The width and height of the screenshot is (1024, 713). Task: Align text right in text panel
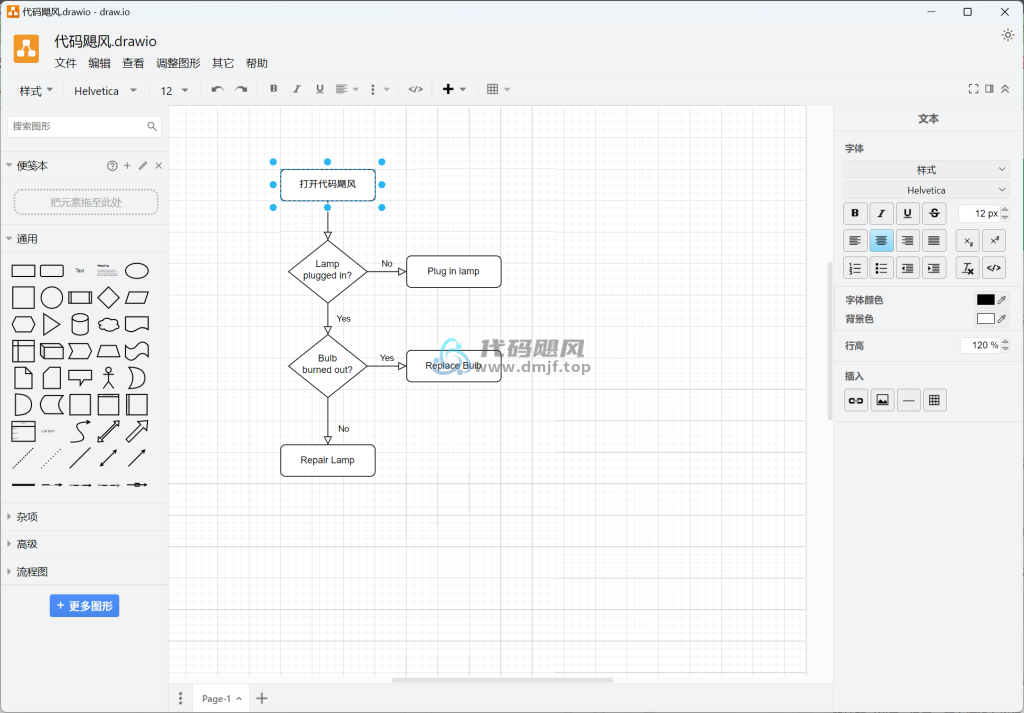pos(907,241)
